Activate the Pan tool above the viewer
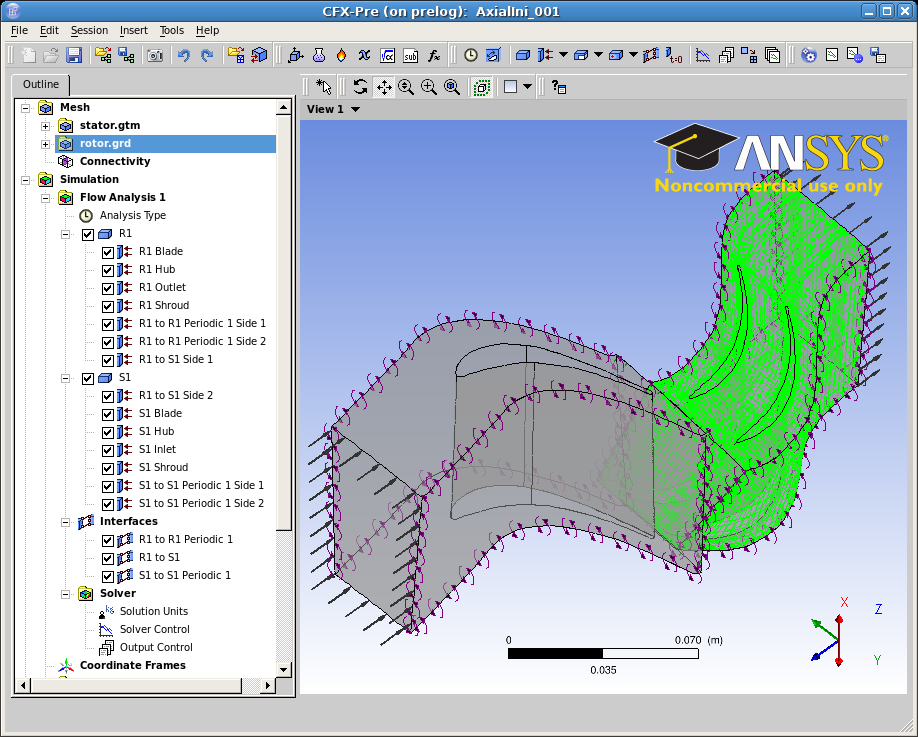Image resolution: width=918 pixels, height=737 pixels. (385, 87)
